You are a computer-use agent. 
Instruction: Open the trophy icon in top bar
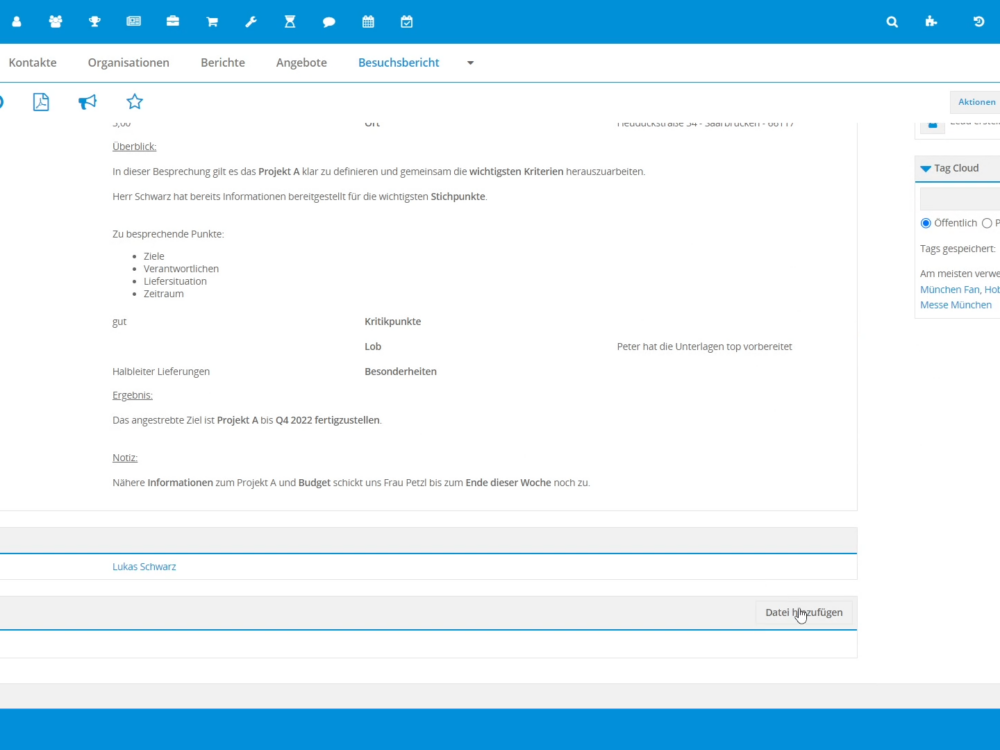94,21
